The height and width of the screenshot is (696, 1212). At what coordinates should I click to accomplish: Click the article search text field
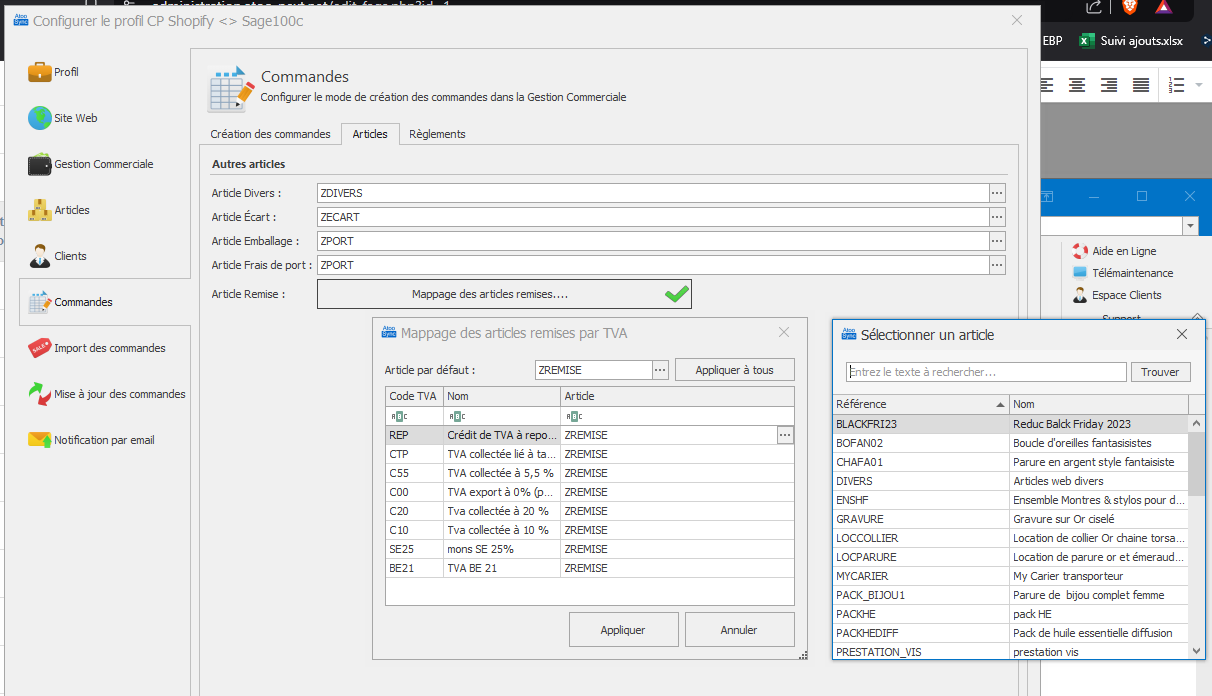(986, 372)
